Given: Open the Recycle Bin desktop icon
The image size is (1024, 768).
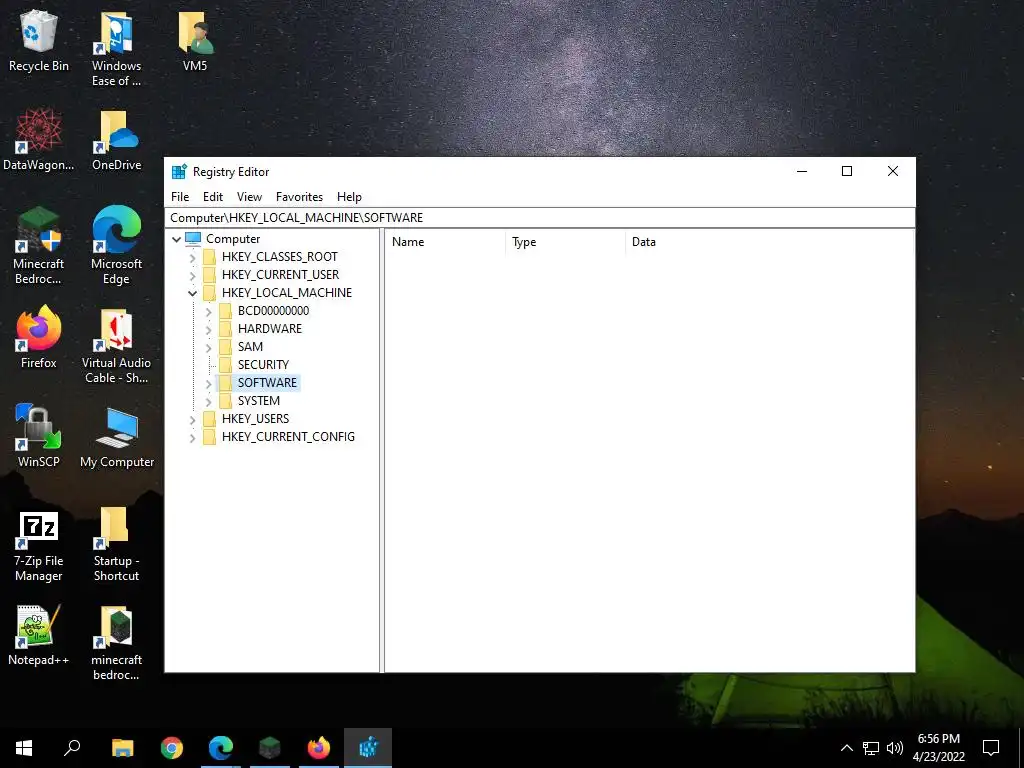Looking at the screenshot, I should [x=39, y=42].
